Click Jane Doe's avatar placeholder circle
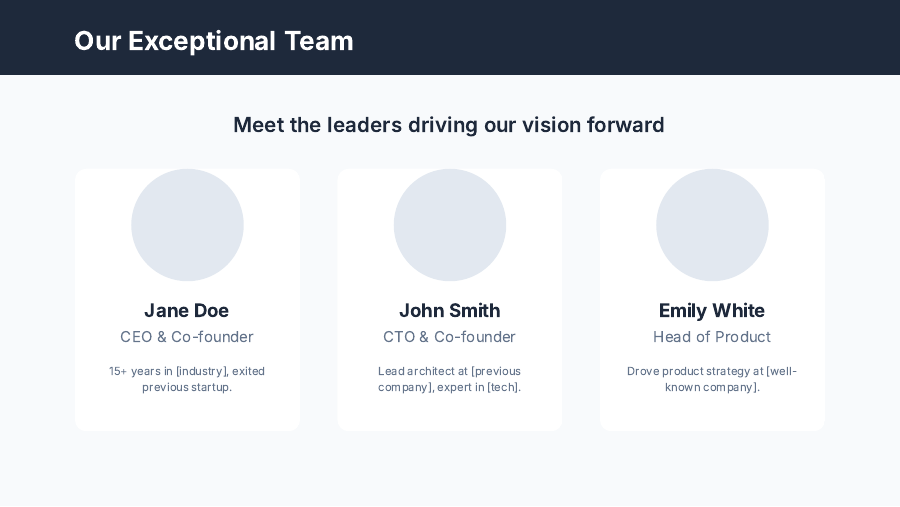Screen dimensions: 900x507 coord(187,225)
